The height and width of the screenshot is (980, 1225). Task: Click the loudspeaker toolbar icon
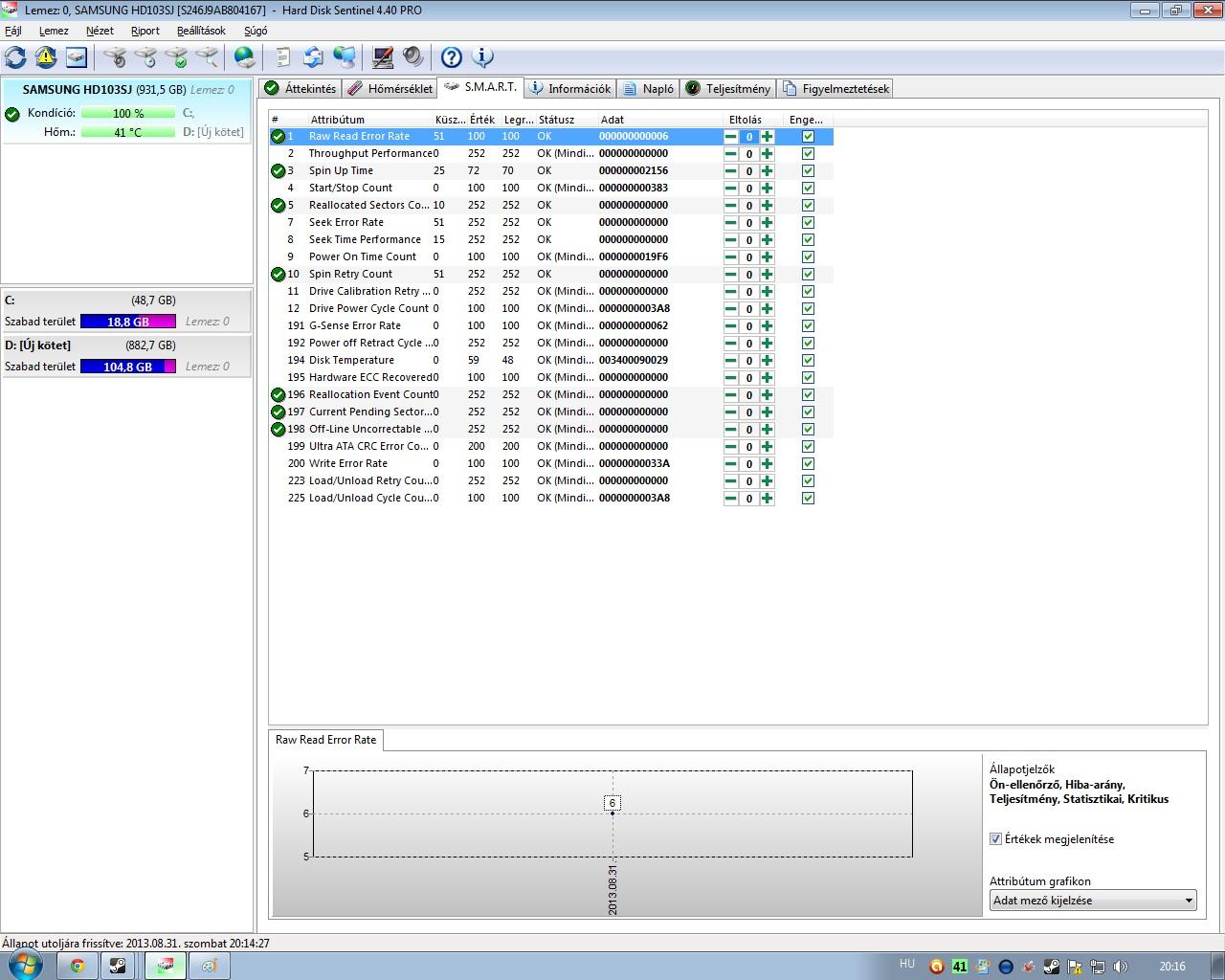[412, 57]
